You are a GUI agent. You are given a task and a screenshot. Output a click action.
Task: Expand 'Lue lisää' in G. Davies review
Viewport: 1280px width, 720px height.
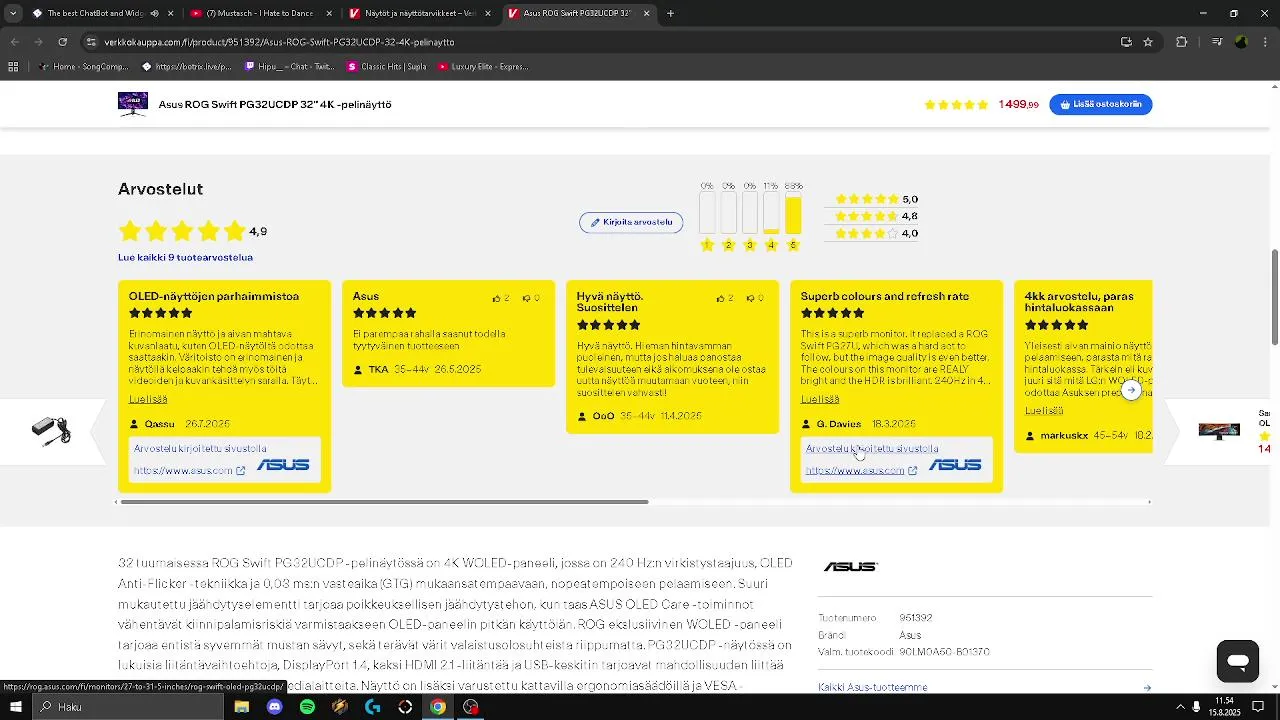(820, 399)
